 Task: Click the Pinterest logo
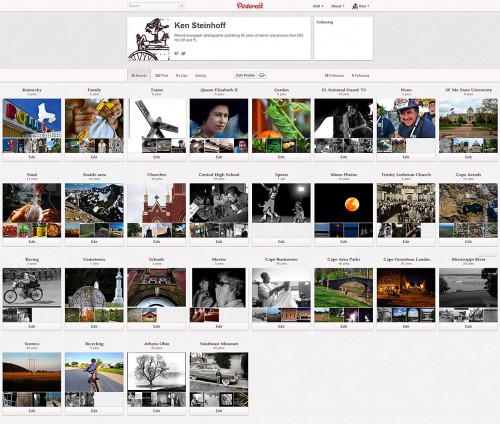pyautogui.click(x=250, y=6)
